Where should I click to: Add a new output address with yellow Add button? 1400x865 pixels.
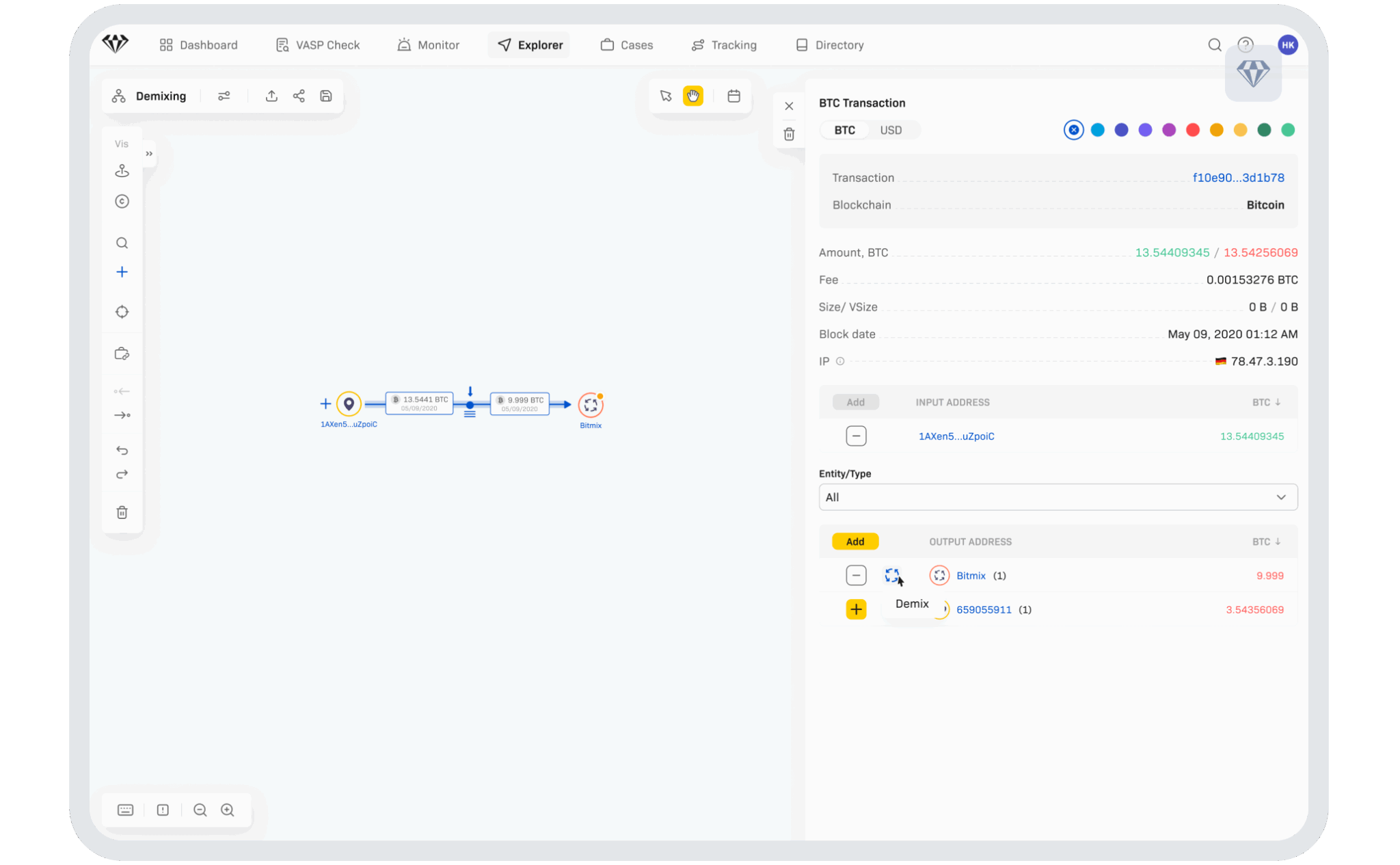tap(854, 541)
